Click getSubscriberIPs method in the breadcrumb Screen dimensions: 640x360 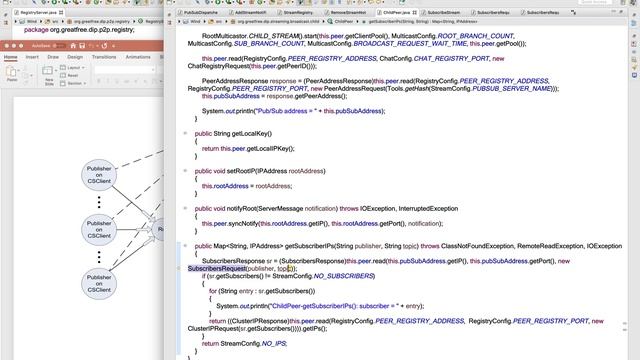coord(422,21)
